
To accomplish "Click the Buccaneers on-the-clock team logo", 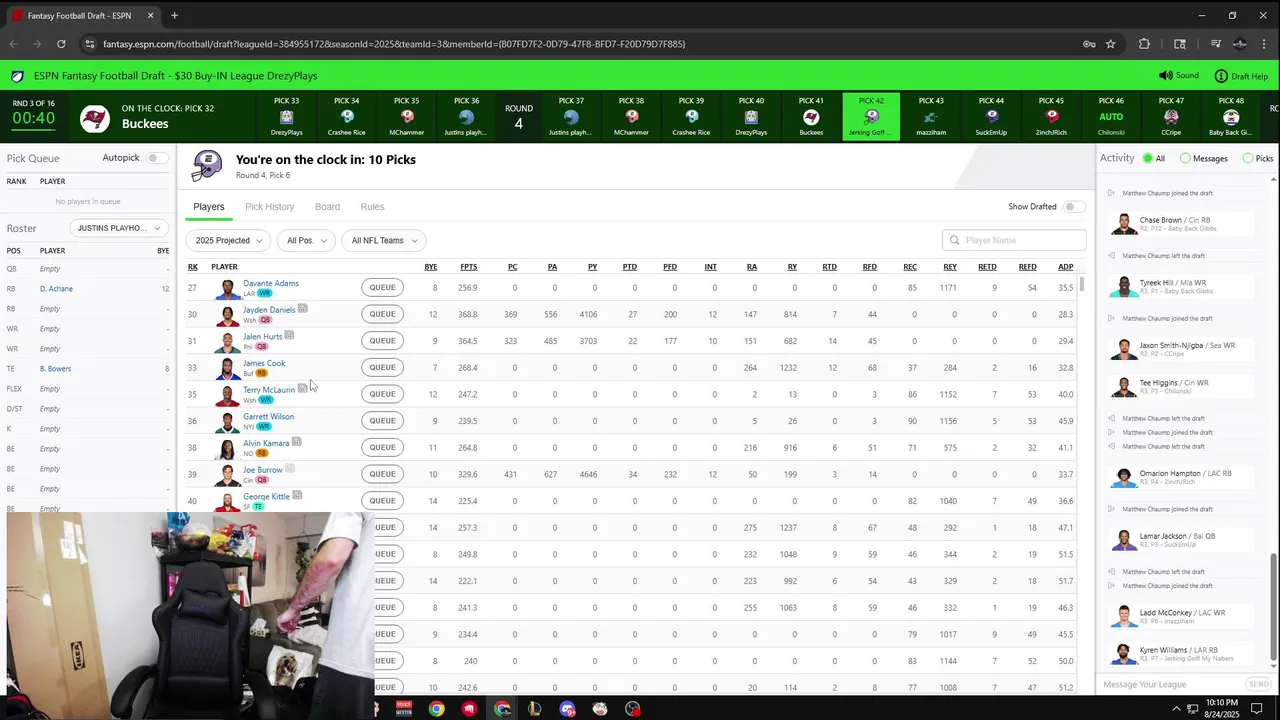I will (x=94, y=118).
